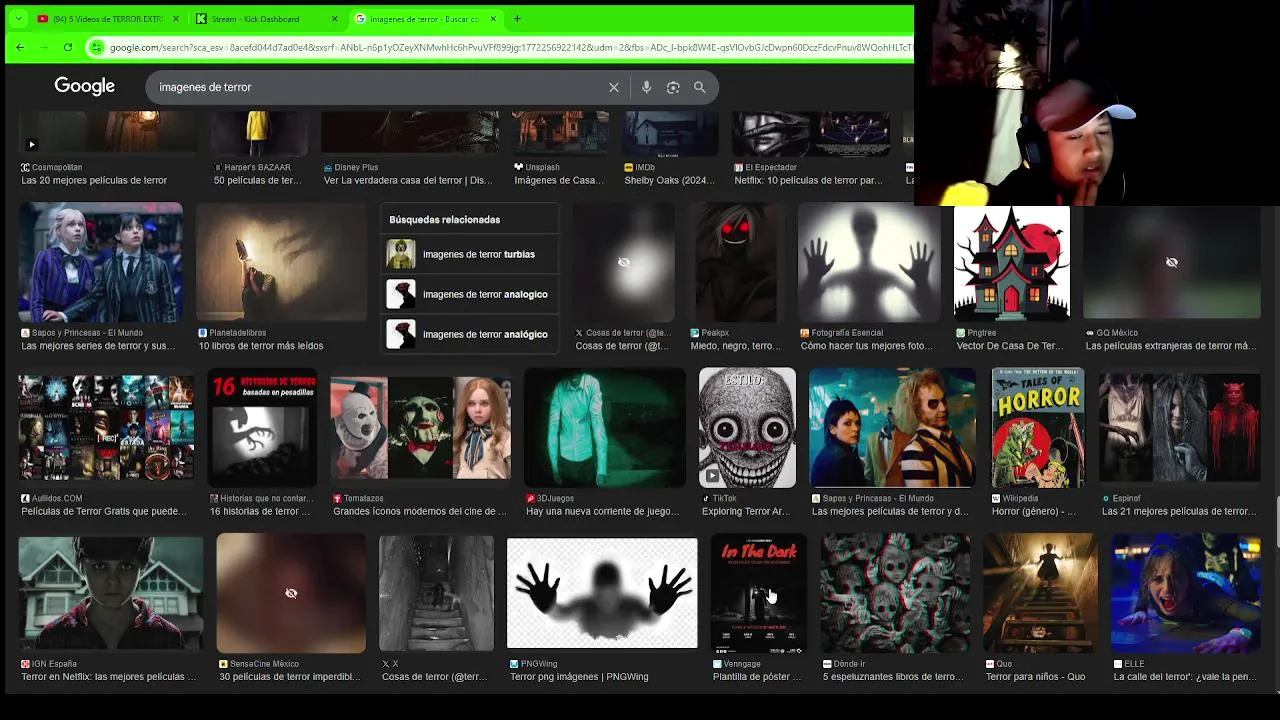The width and height of the screenshot is (1280, 720).
Task: Close the Kick Dashboard tab
Action: (335, 19)
